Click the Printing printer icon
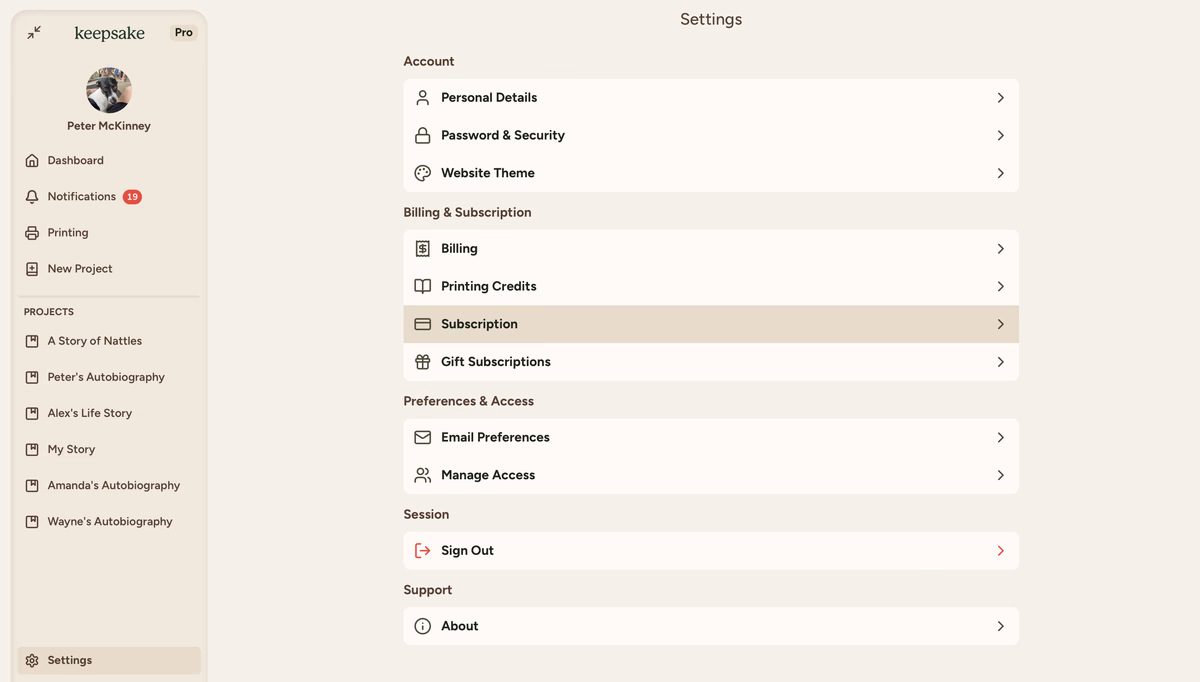Viewport: 1200px width, 682px height. [x=32, y=233]
